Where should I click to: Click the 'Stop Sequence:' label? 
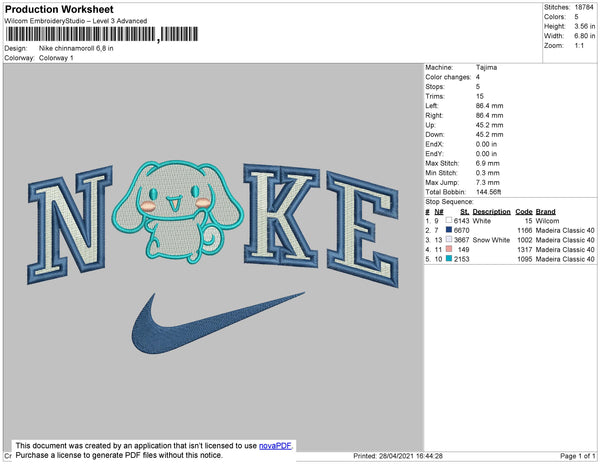[x=450, y=202]
